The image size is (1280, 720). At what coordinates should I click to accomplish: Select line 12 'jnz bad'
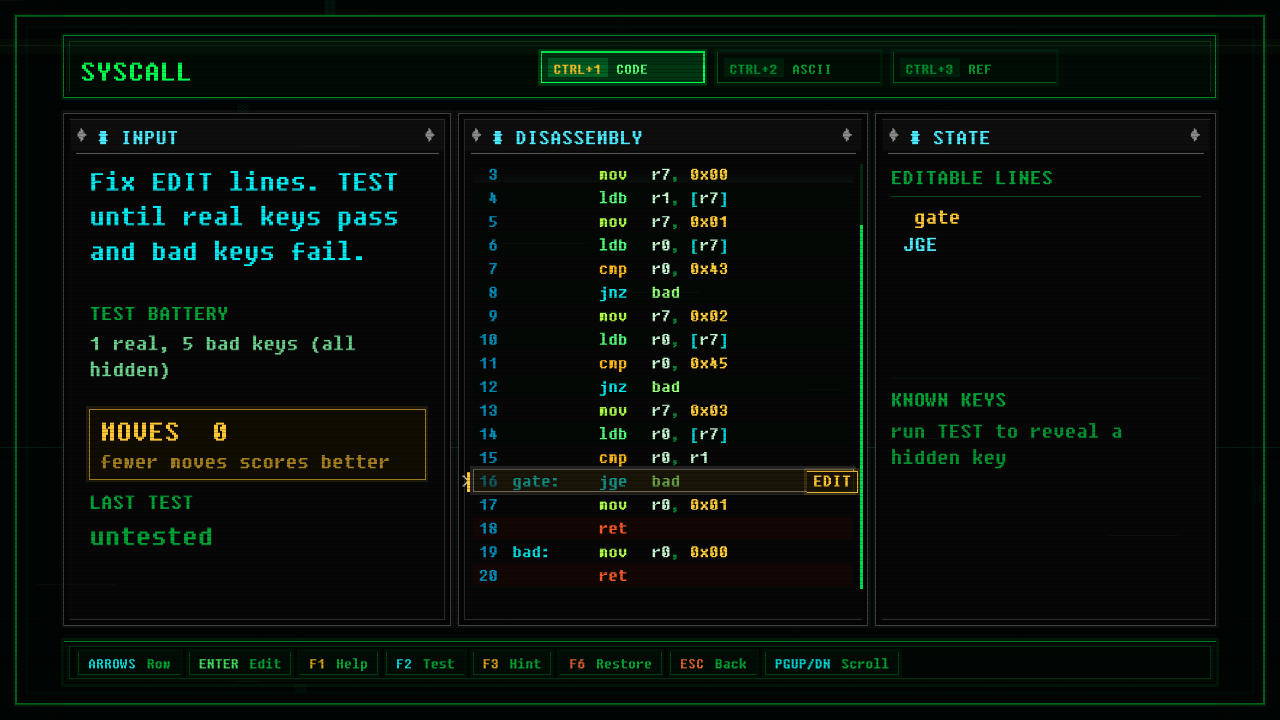coord(664,387)
